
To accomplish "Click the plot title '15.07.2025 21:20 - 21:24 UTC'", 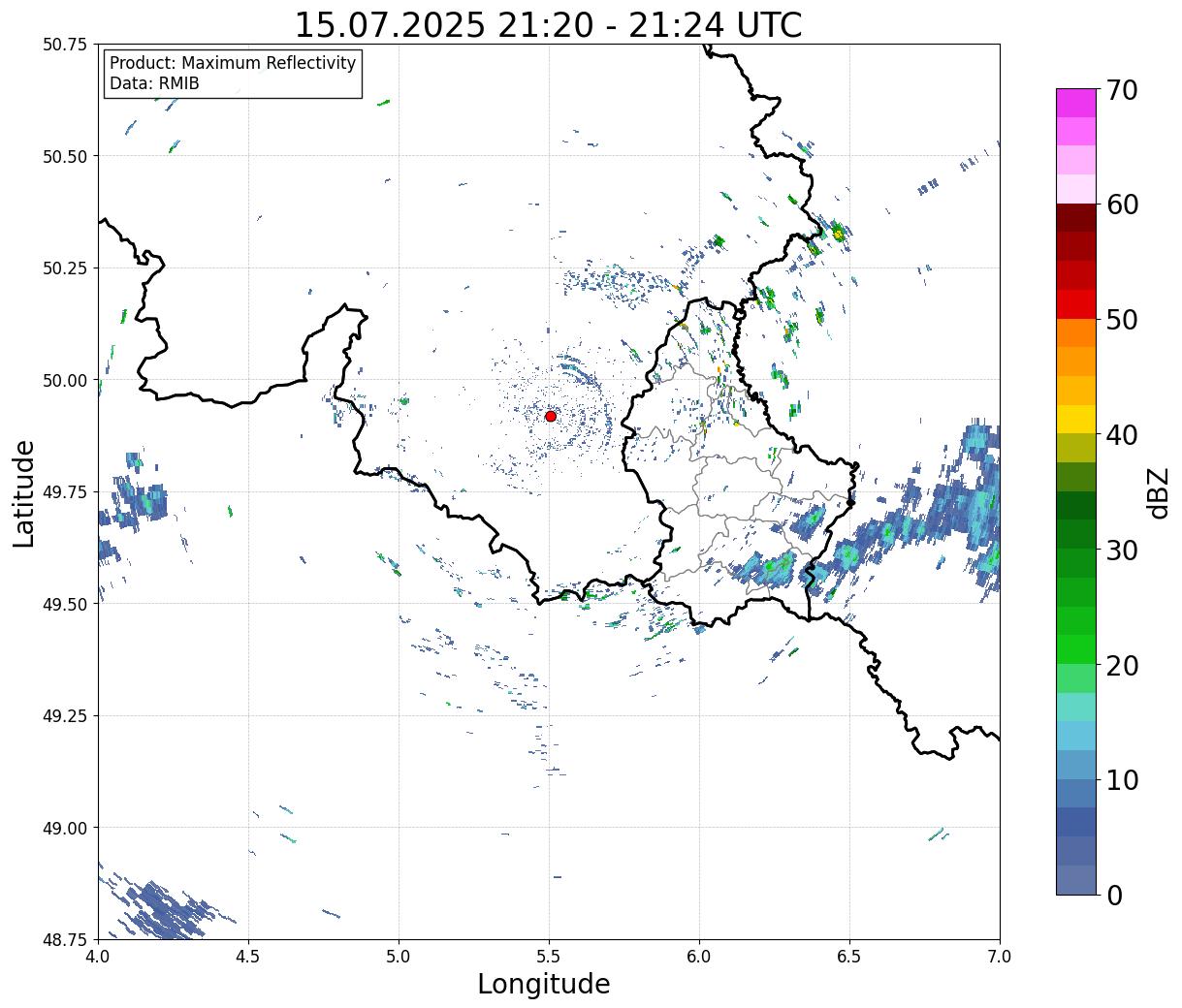I will click(548, 25).
